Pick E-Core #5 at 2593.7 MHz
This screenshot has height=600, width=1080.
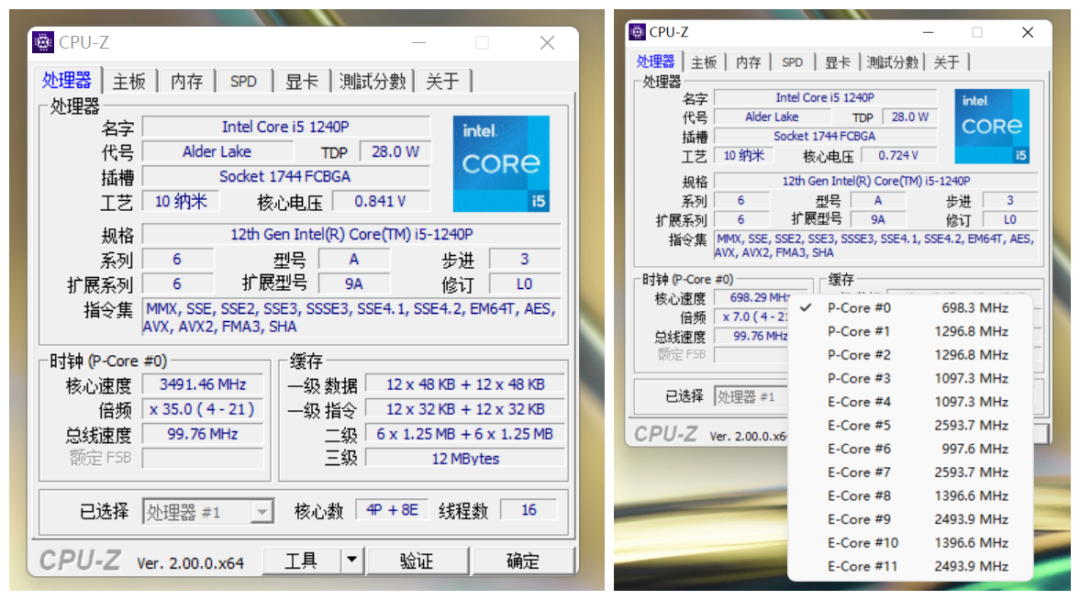tap(909, 425)
